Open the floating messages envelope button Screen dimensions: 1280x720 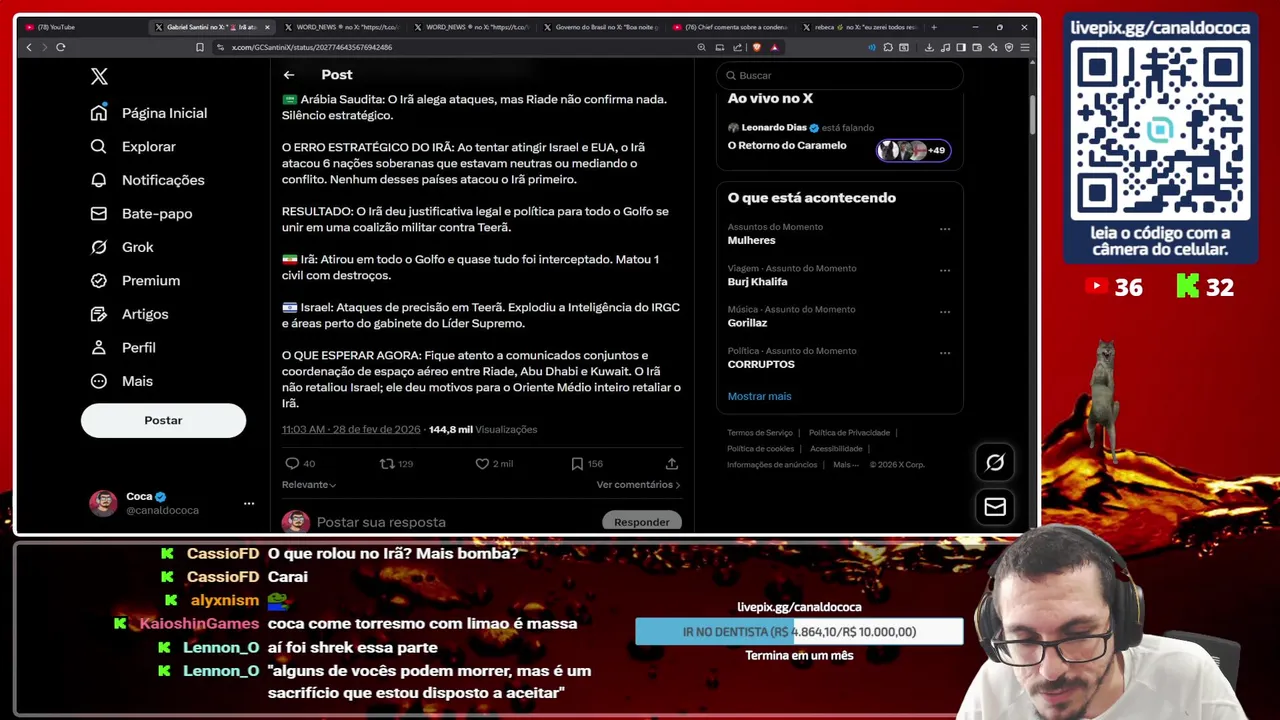(x=995, y=507)
